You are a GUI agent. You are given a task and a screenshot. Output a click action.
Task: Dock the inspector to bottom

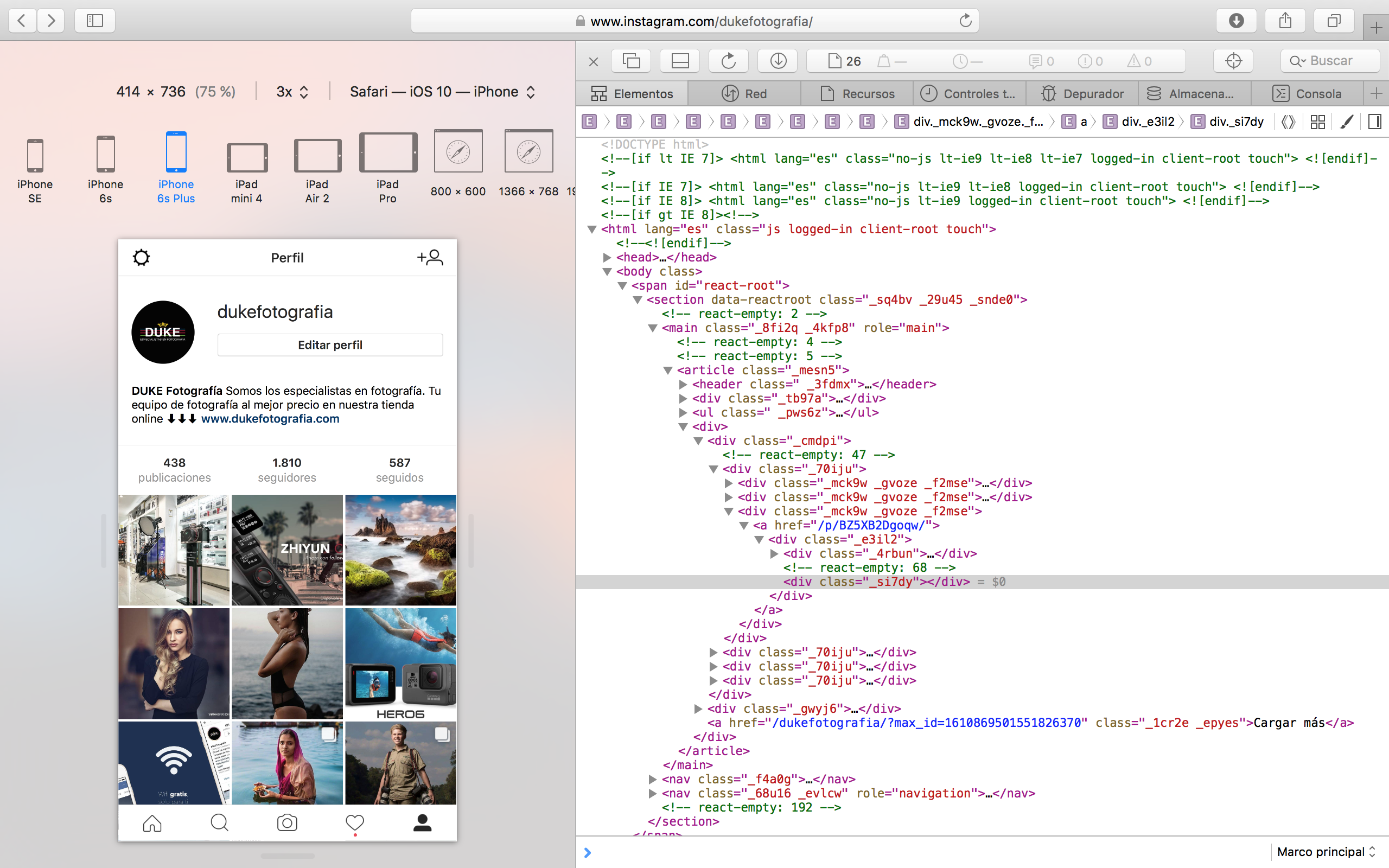[680, 61]
